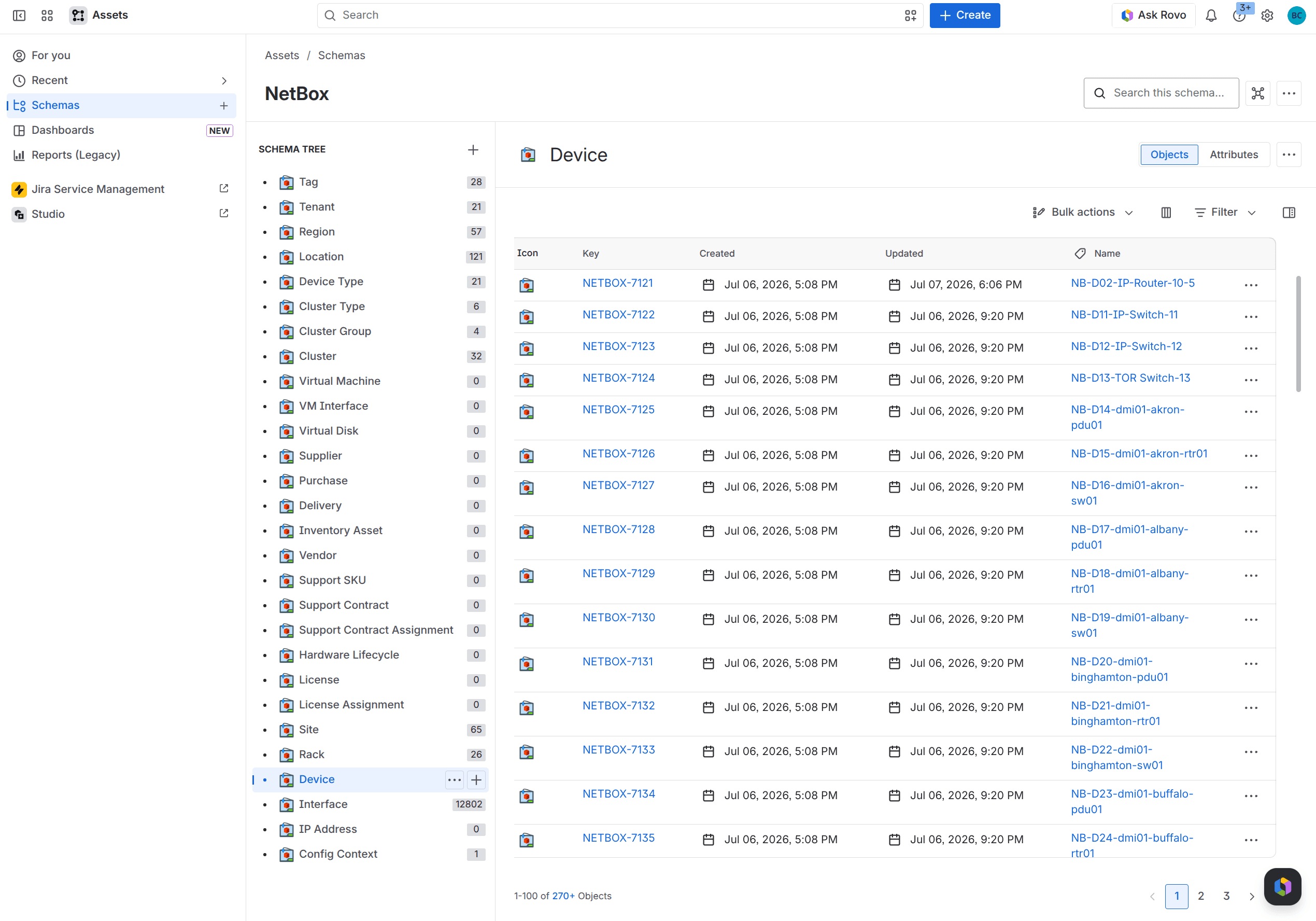Image resolution: width=1316 pixels, height=921 pixels.
Task: Open the app switcher grid icon
Action: (x=47, y=16)
